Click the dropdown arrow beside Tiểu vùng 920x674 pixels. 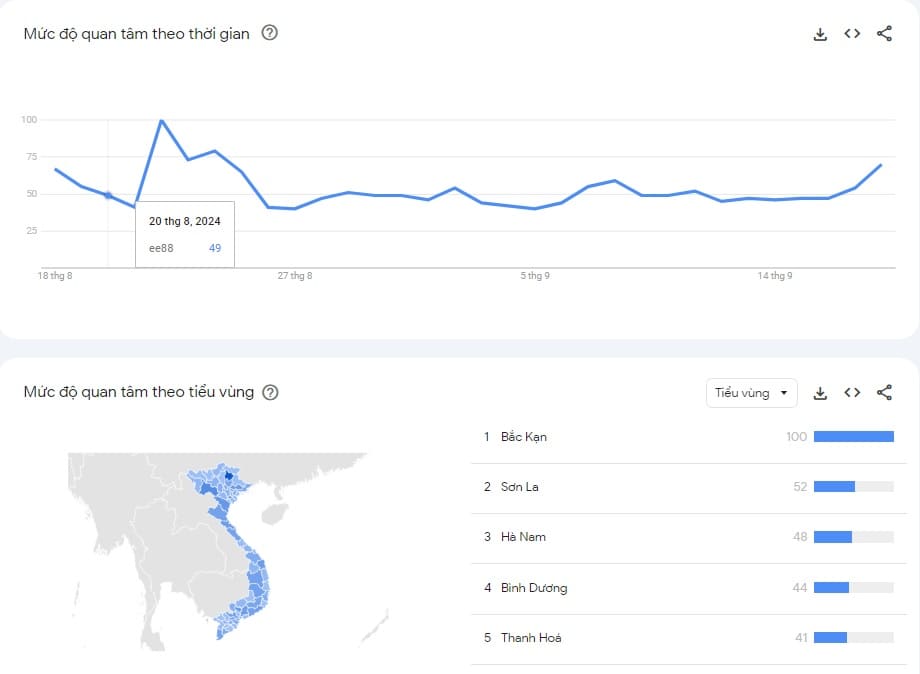click(x=784, y=393)
